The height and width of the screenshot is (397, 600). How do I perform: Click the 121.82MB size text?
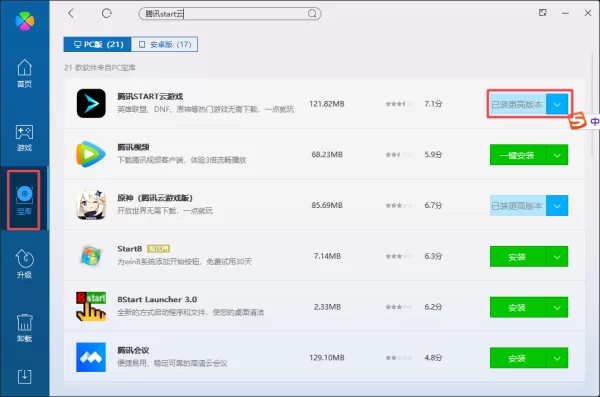(x=327, y=104)
